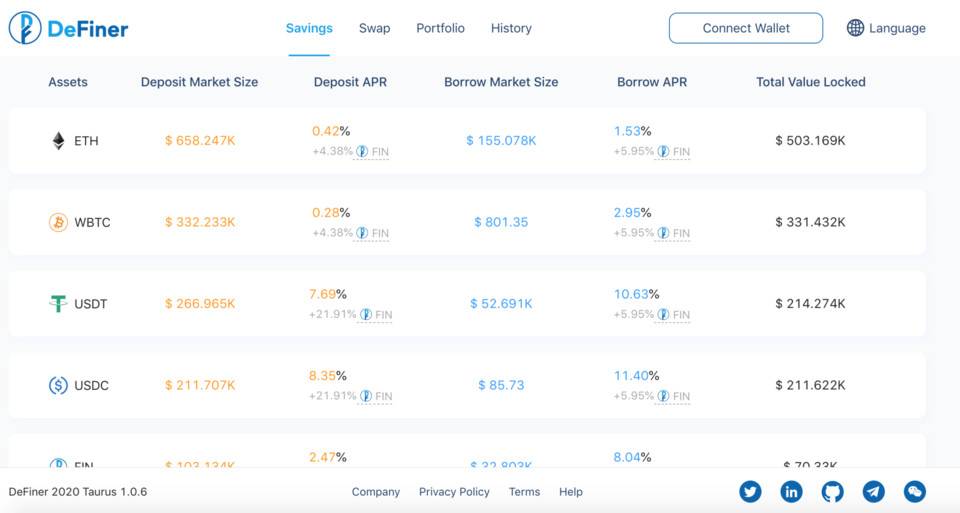
Task: Click USDC borrow APR 11.40%
Action: point(637,375)
